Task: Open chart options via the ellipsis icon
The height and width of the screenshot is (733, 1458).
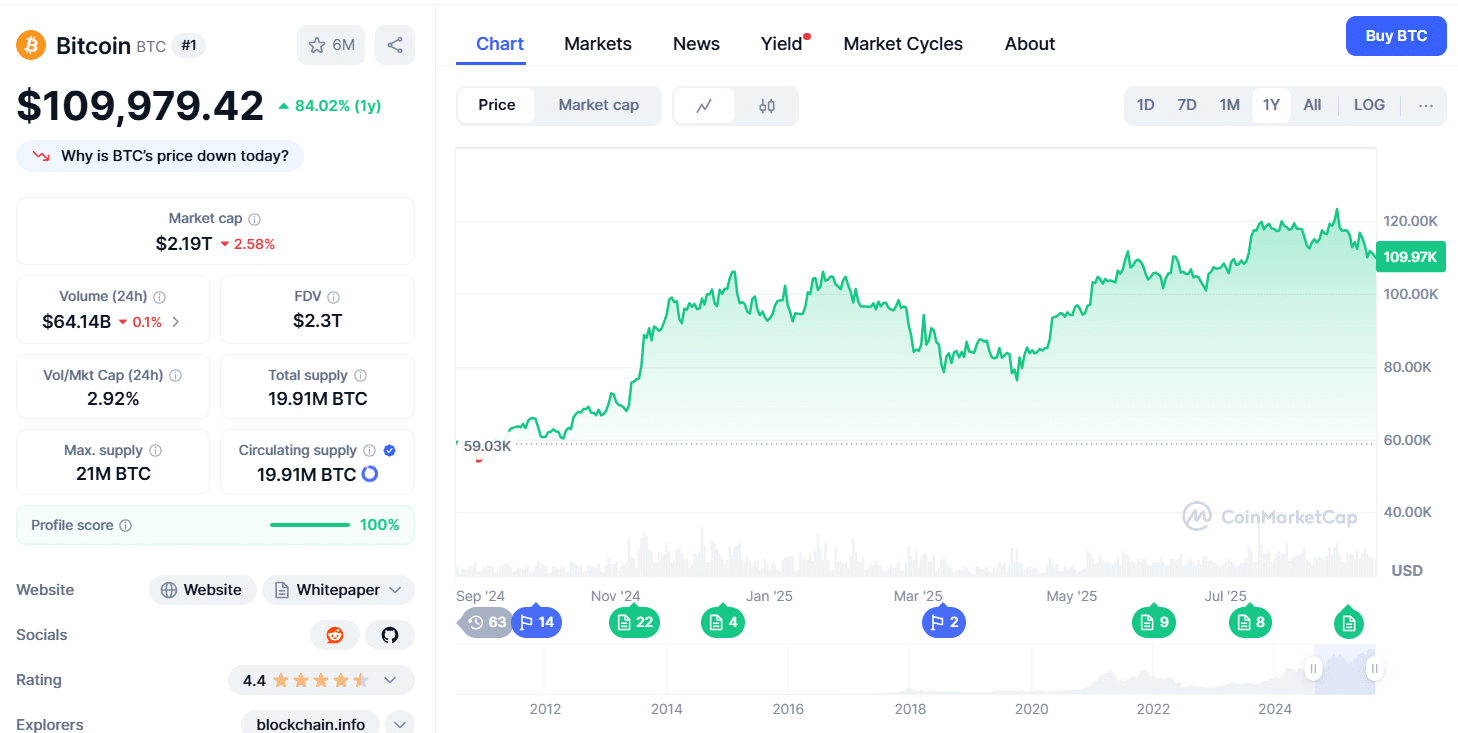Action: (x=1425, y=104)
